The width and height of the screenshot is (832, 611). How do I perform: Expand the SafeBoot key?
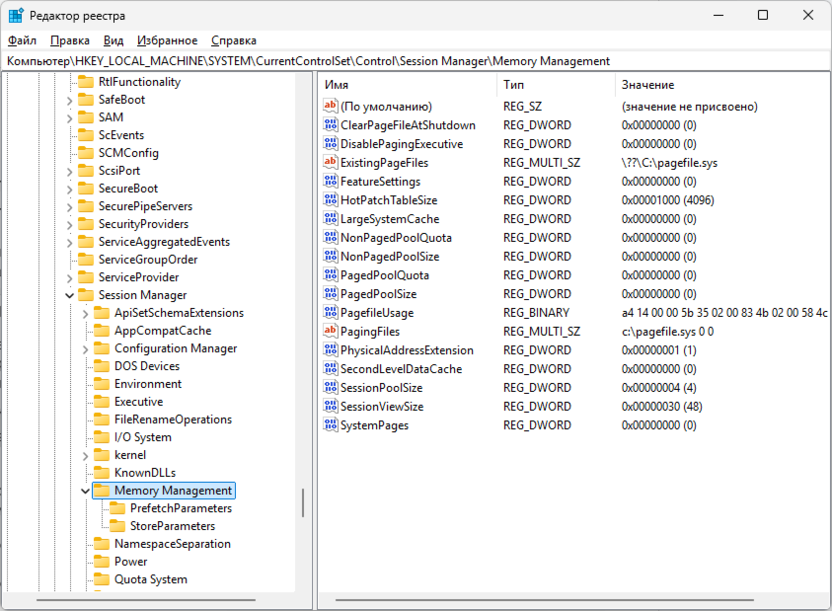pyautogui.click(x=70, y=100)
